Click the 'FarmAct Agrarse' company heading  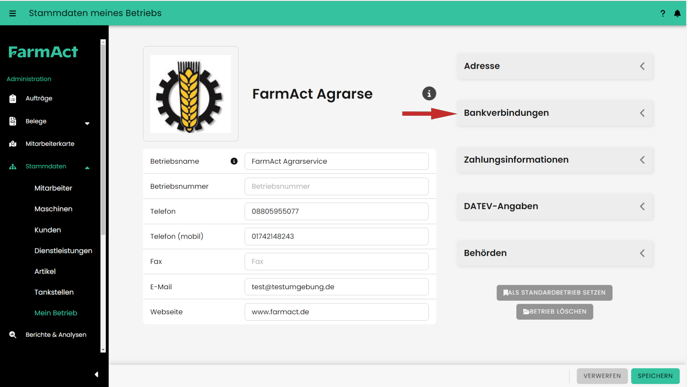click(x=312, y=94)
